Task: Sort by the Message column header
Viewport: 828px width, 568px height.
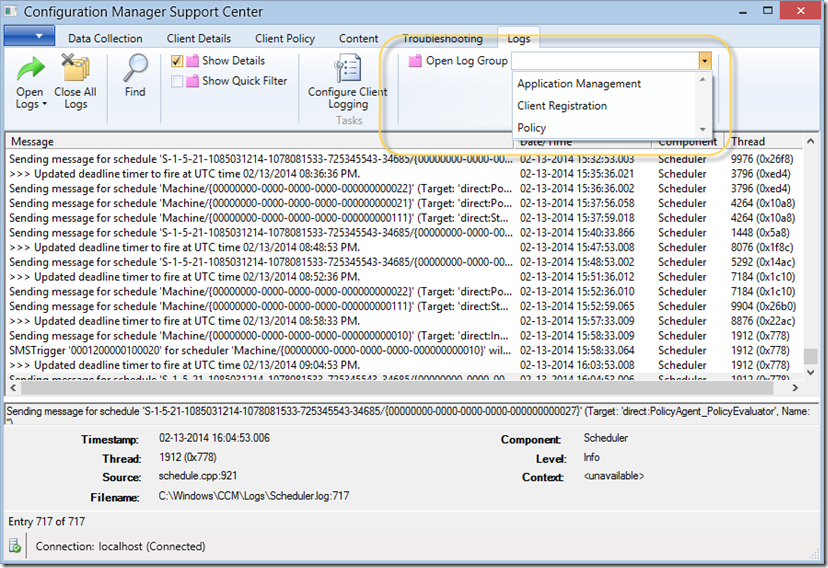Action: (x=259, y=141)
